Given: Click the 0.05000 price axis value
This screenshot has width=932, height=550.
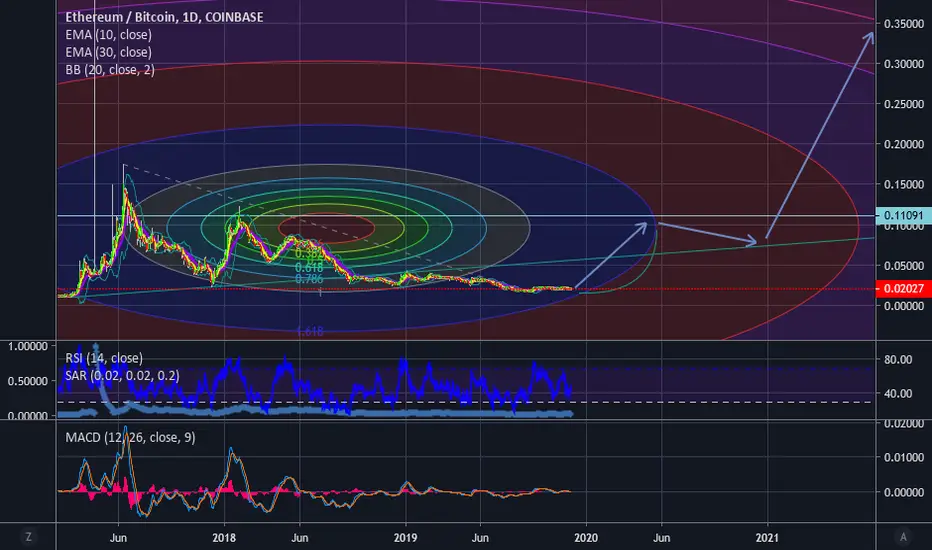Looking at the screenshot, I should point(903,266).
